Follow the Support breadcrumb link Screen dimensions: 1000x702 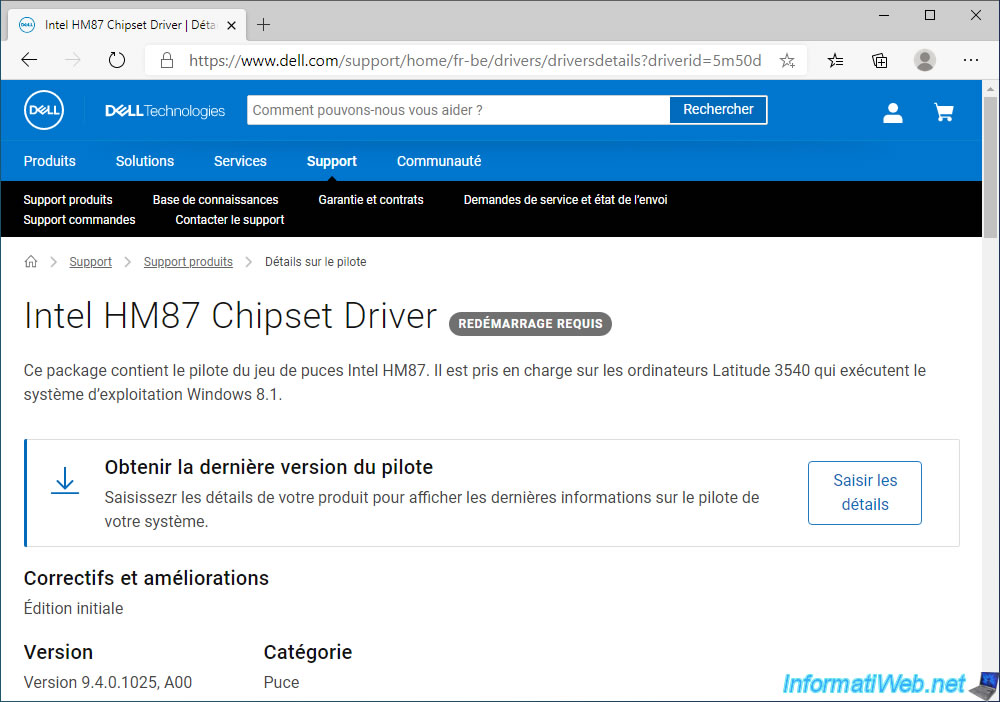91,261
